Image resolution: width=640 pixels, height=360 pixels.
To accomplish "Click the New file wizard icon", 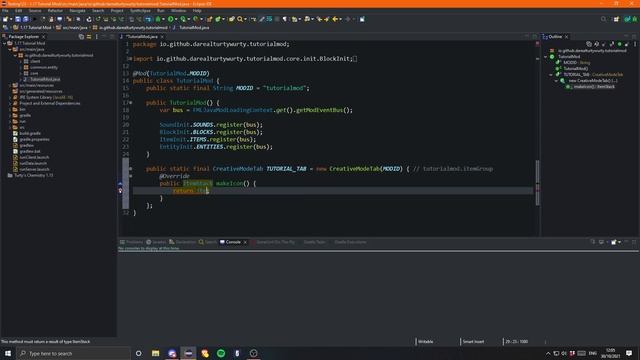I will 5,19.
